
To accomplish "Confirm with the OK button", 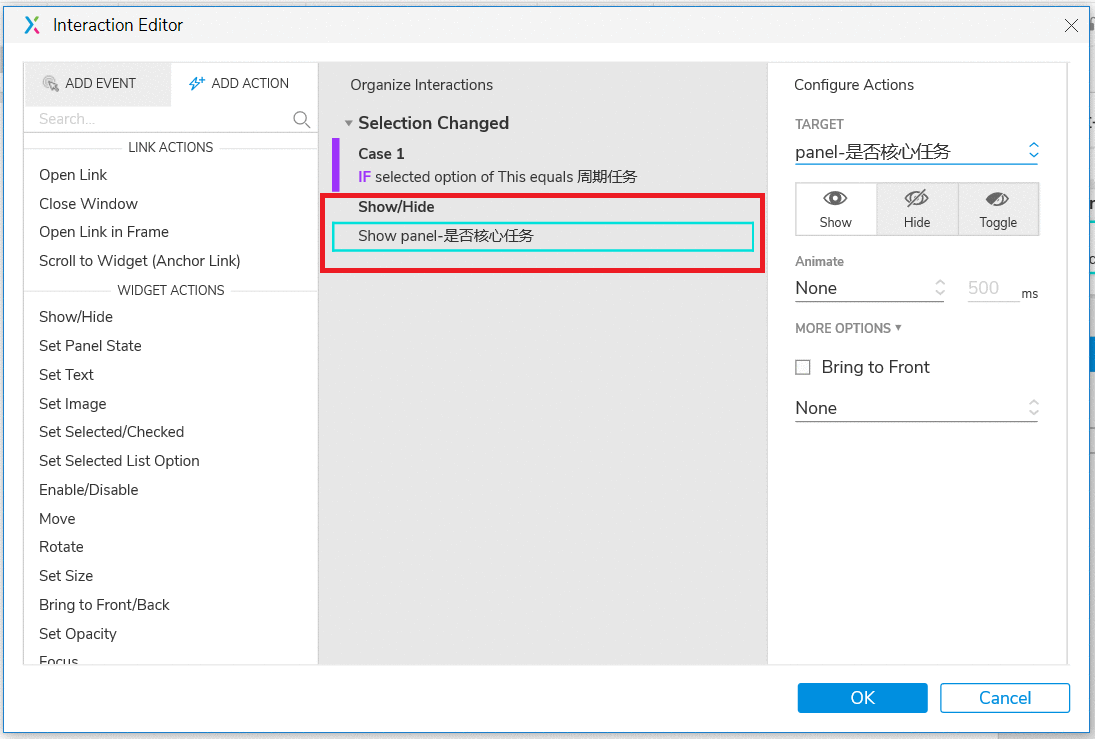I will [862, 698].
